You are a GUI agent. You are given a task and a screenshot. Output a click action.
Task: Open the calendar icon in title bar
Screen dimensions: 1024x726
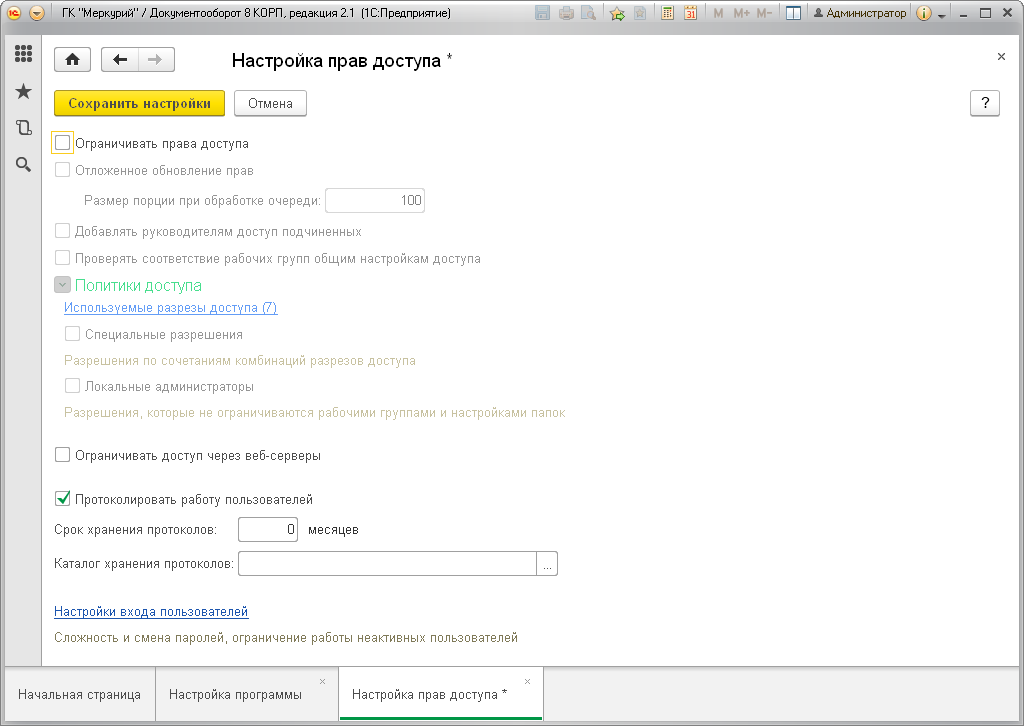click(x=690, y=13)
